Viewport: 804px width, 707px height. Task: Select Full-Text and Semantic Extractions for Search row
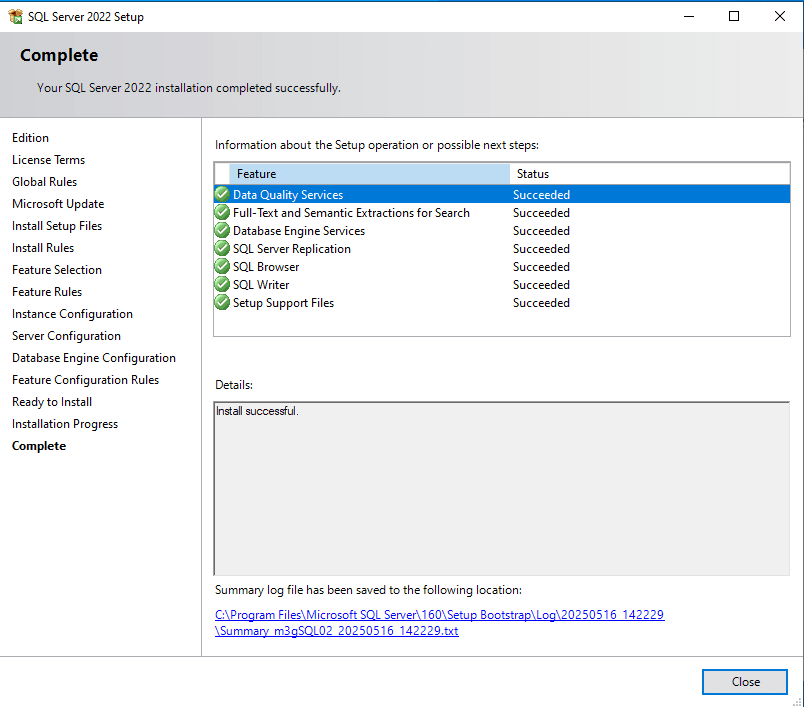pos(502,212)
